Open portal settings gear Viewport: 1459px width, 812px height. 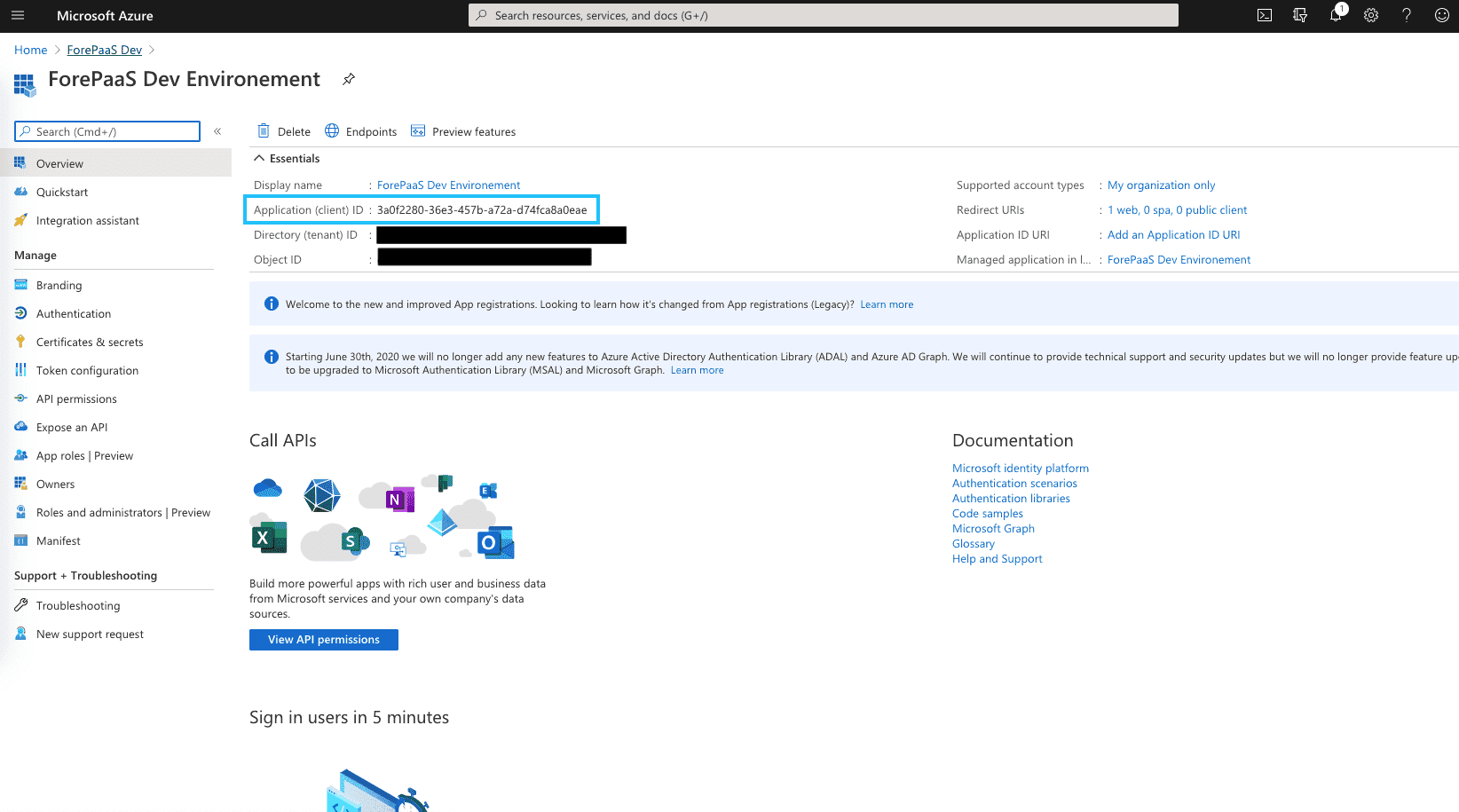(x=1371, y=15)
